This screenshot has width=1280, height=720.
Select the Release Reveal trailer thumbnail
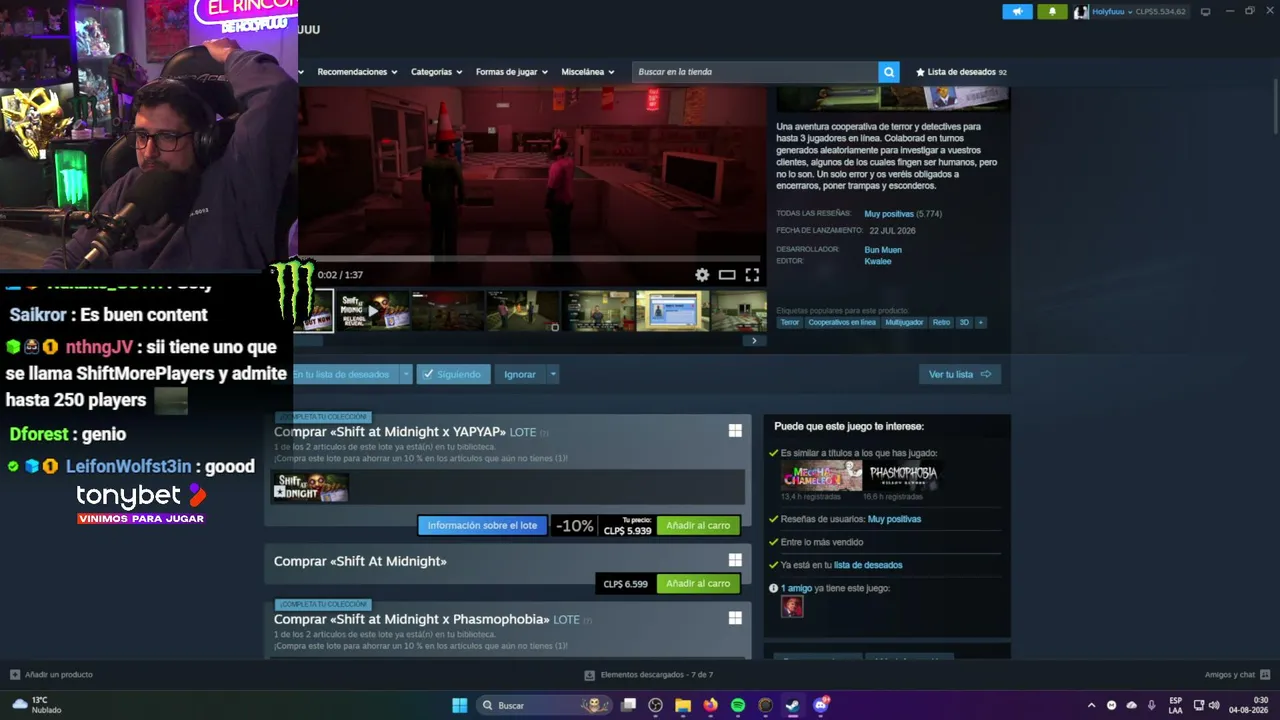pyautogui.click(x=372, y=311)
